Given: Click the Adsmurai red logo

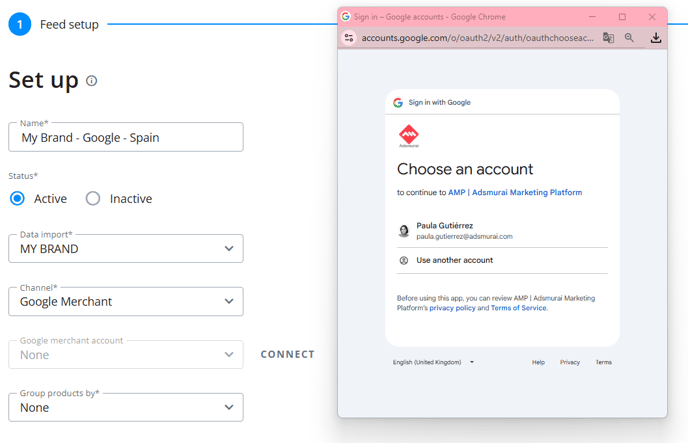Looking at the screenshot, I should pyautogui.click(x=408, y=136).
